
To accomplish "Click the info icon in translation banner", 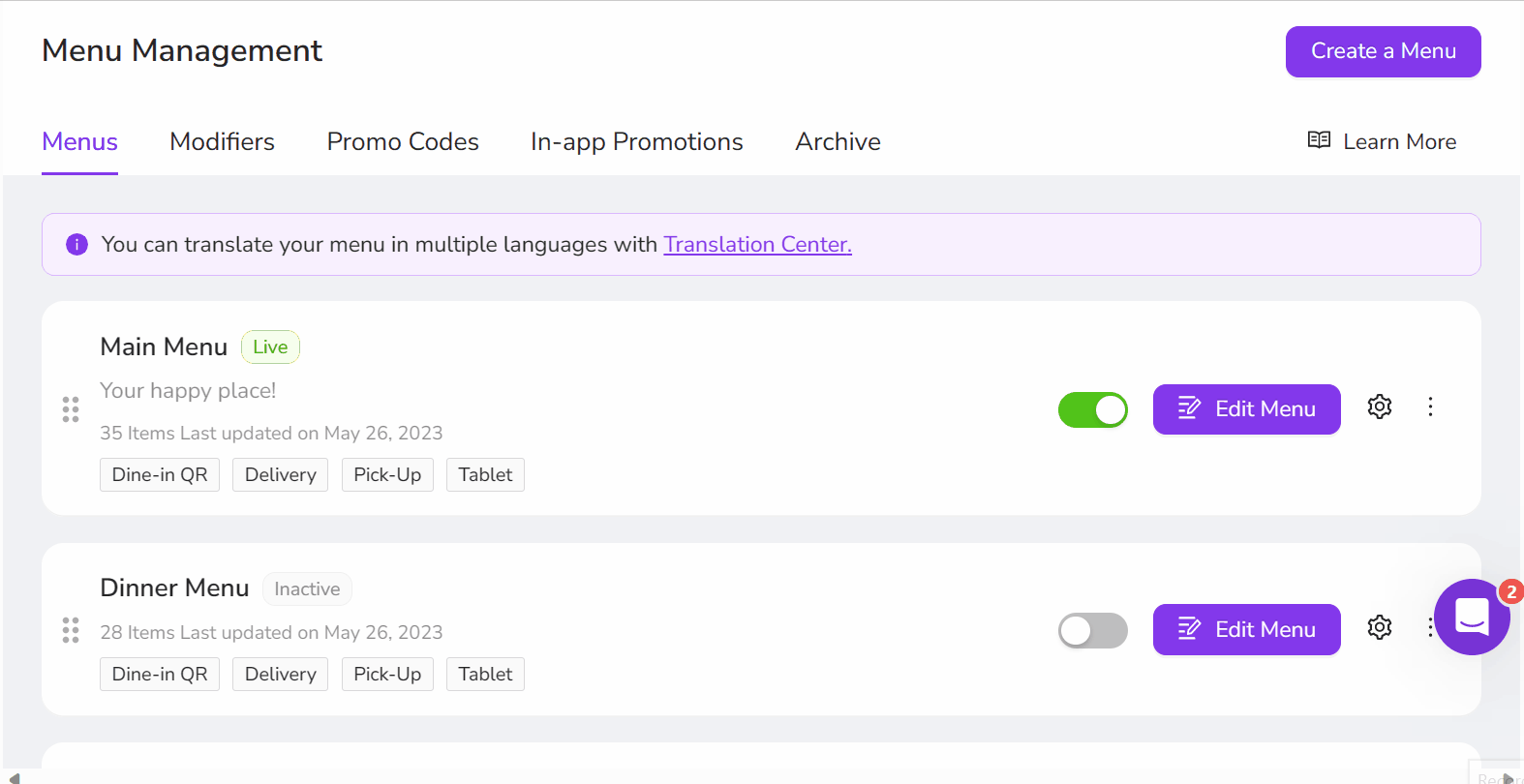I will (x=76, y=245).
